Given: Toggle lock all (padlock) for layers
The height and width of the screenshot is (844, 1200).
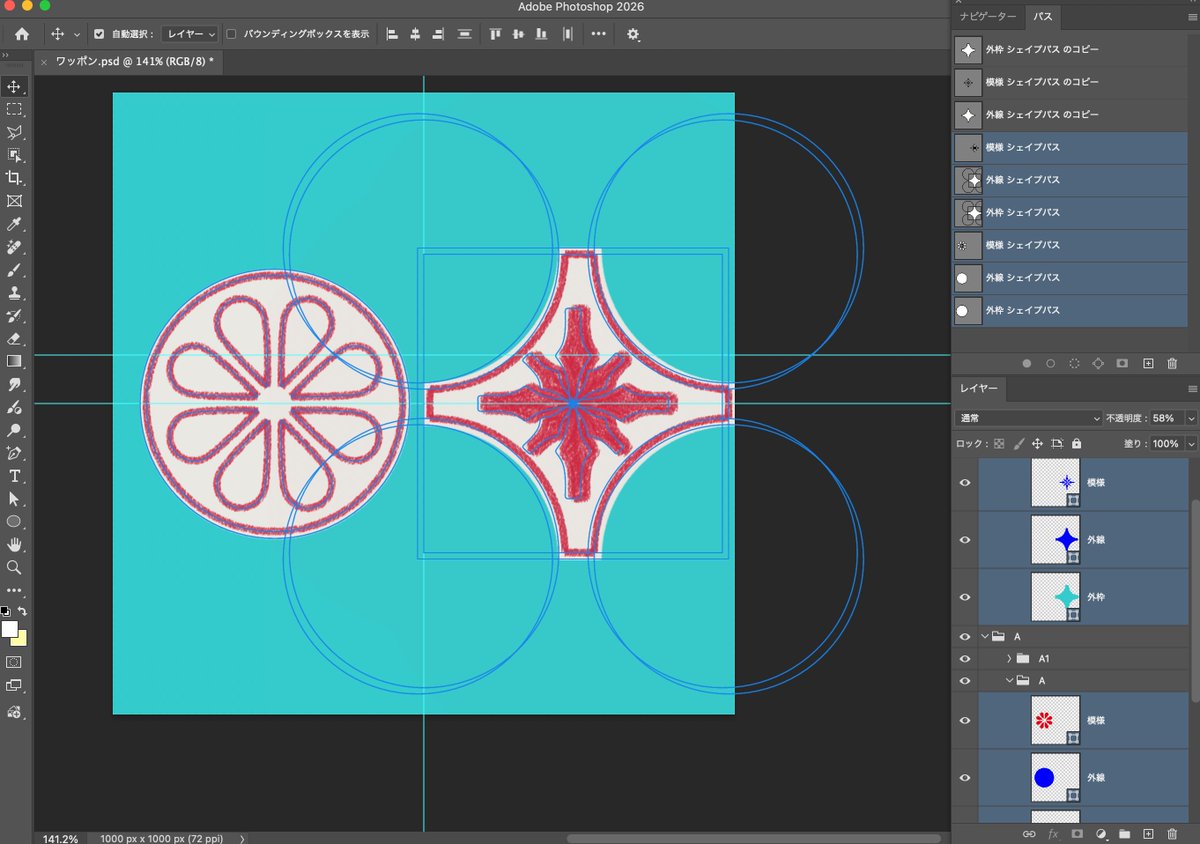Looking at the screenshot, I should tap(1076, 443).
